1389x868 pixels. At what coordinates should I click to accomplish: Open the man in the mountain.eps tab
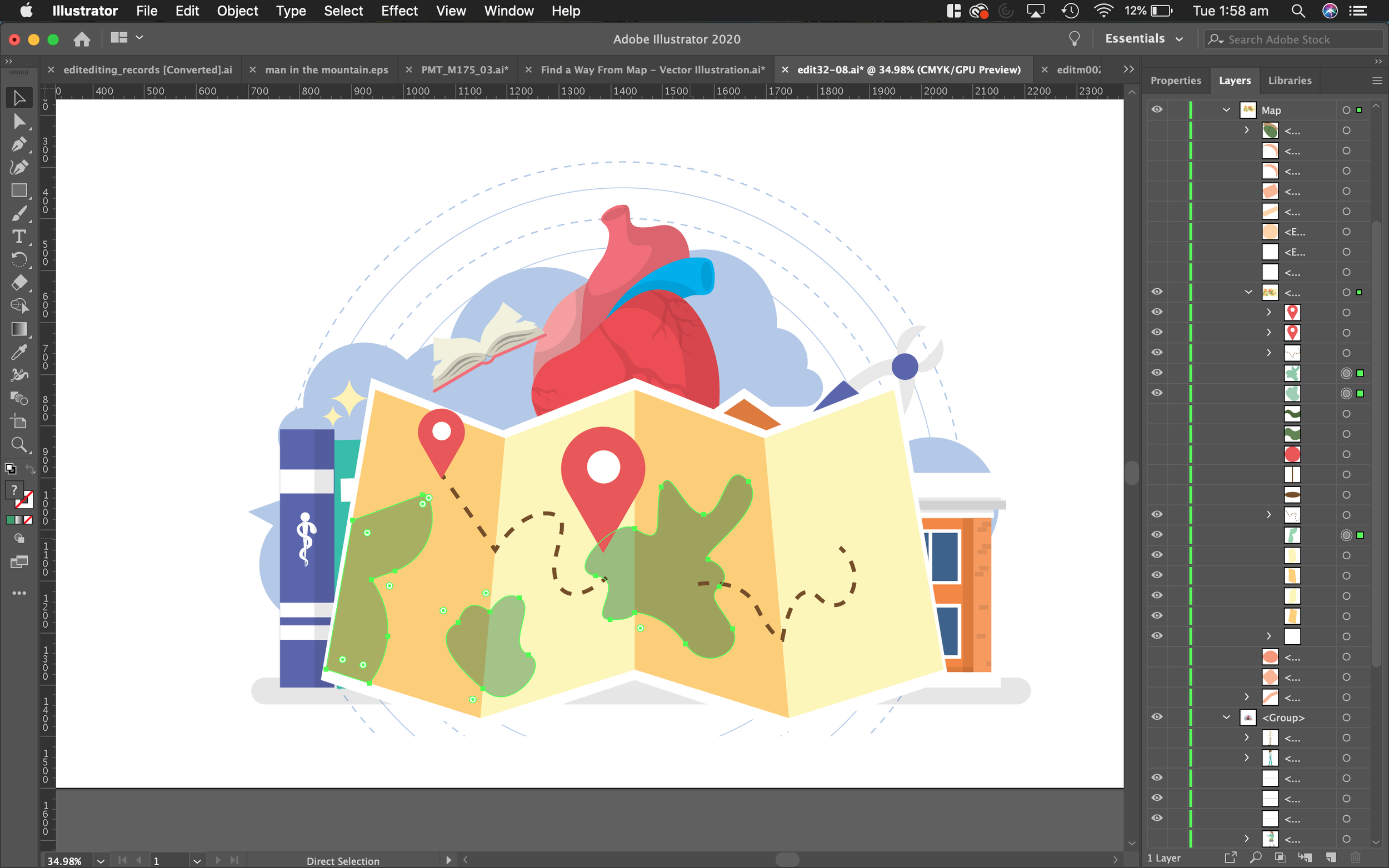click(x=326, y=69)
